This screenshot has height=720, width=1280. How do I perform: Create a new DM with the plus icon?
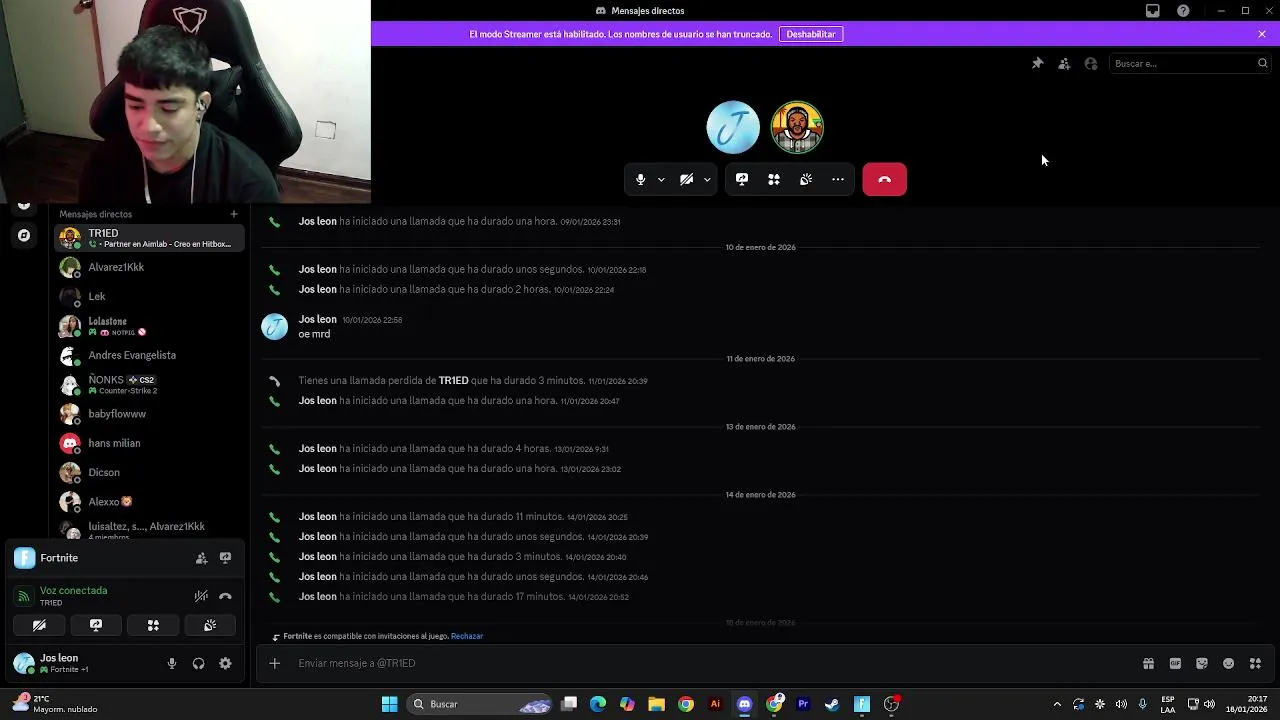tap(234, 214)
